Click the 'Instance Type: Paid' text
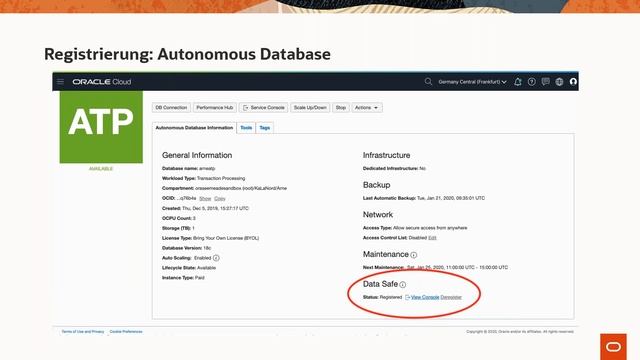Viewport: 640px width, 360px height. point(183,278)
